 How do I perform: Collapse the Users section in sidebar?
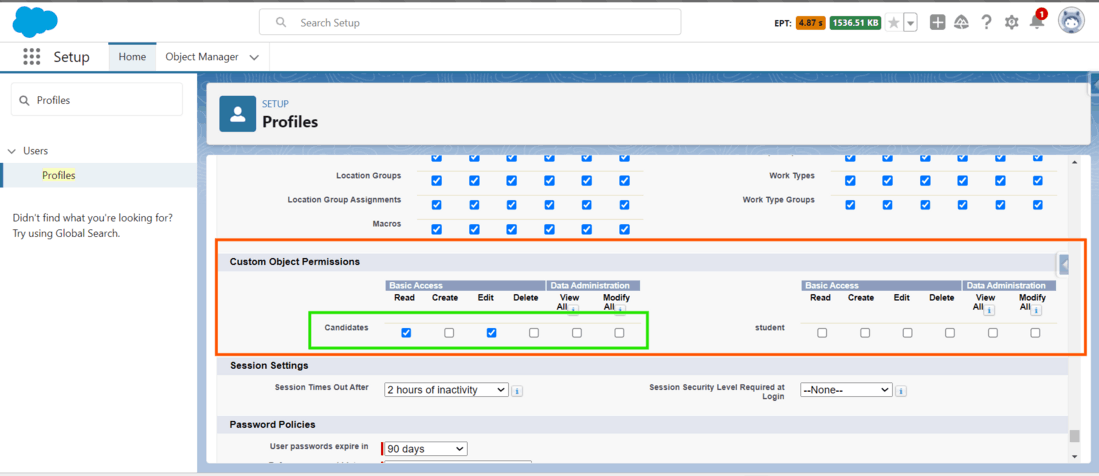click(x=12, y=151)
